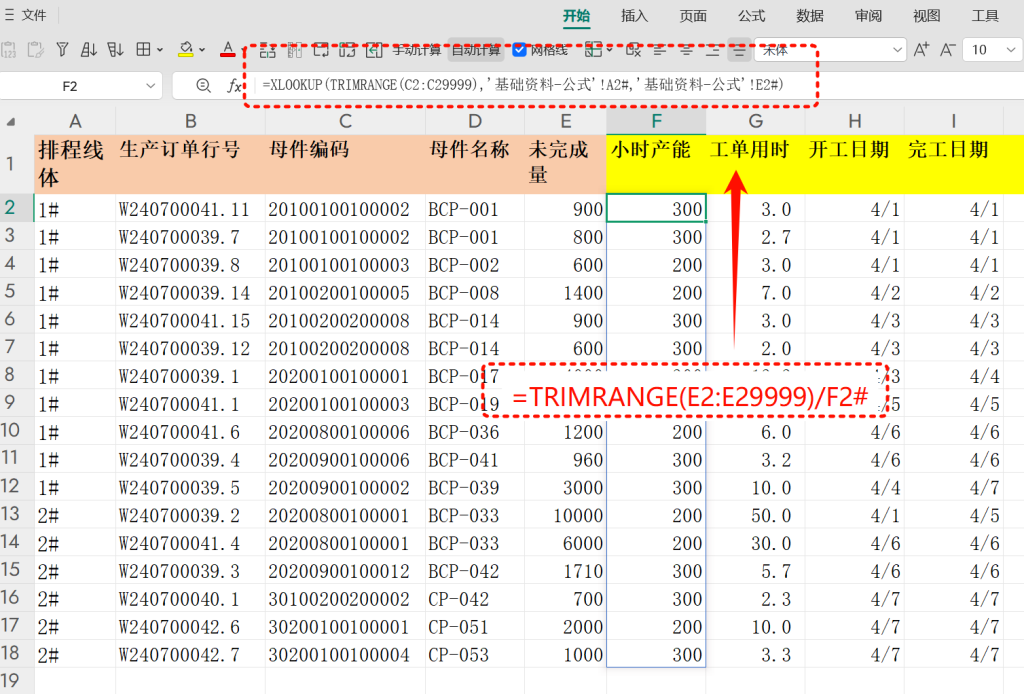Click the freeze panes icon
The width and height of the screenshot is (1024, 694).
click(x=593, y=50)
